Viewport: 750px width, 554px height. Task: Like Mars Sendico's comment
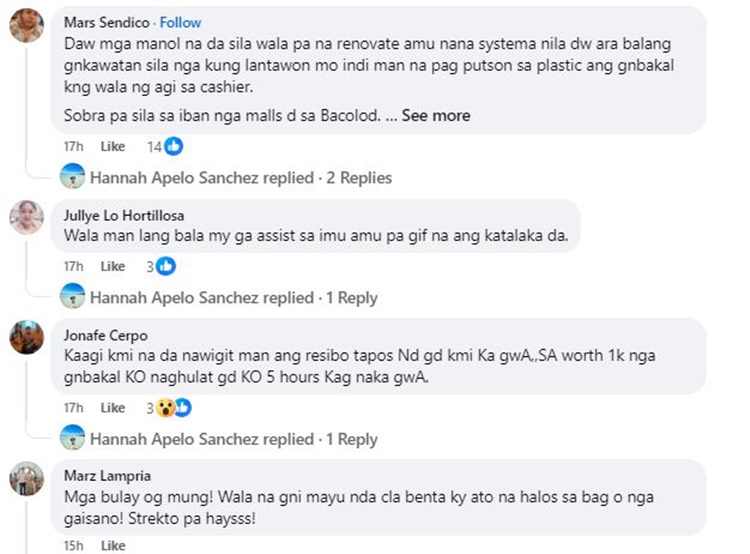coord(113,146)
